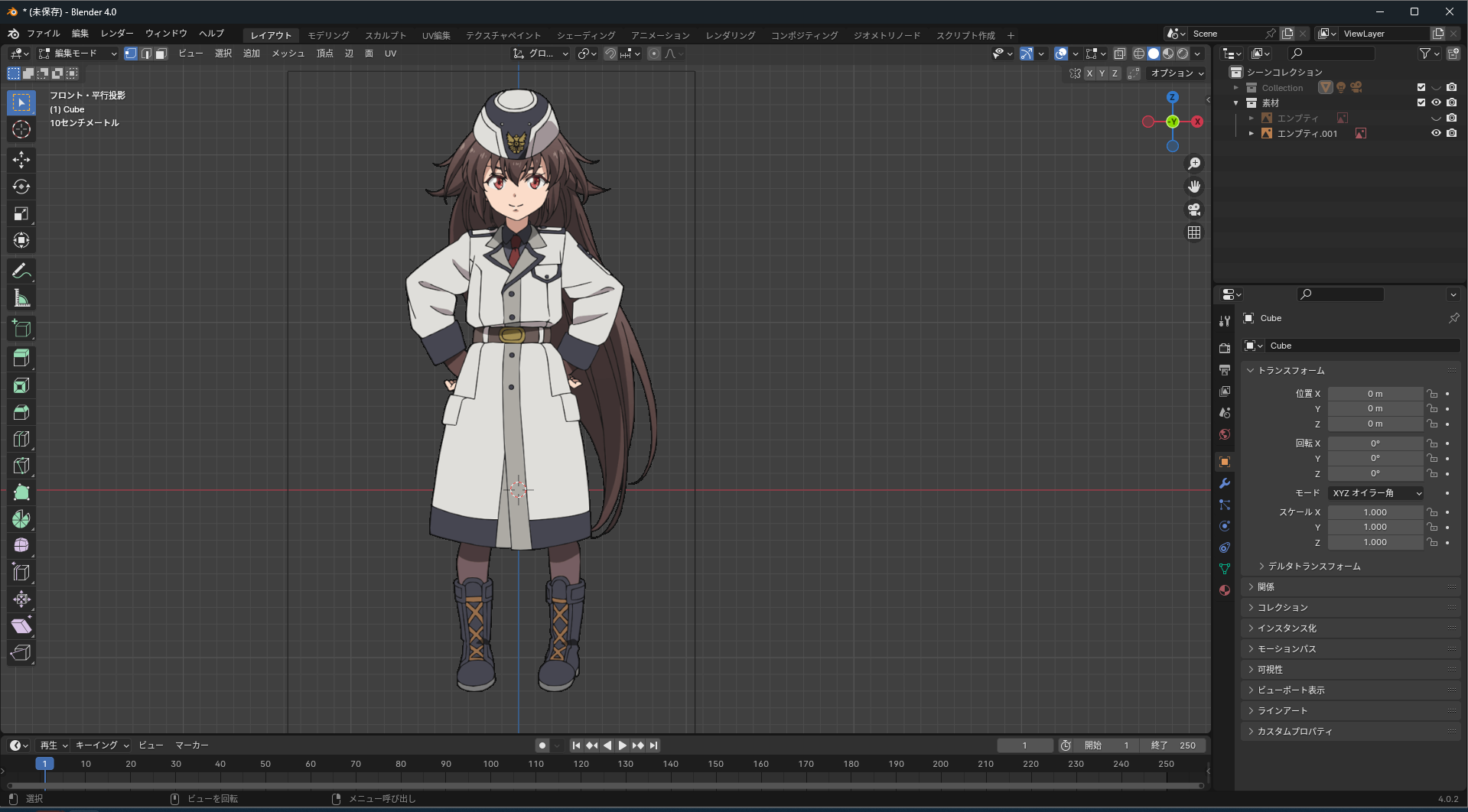The image size is (1468, 812).
Task: Select the Shear tool
Action: [21, 626]
